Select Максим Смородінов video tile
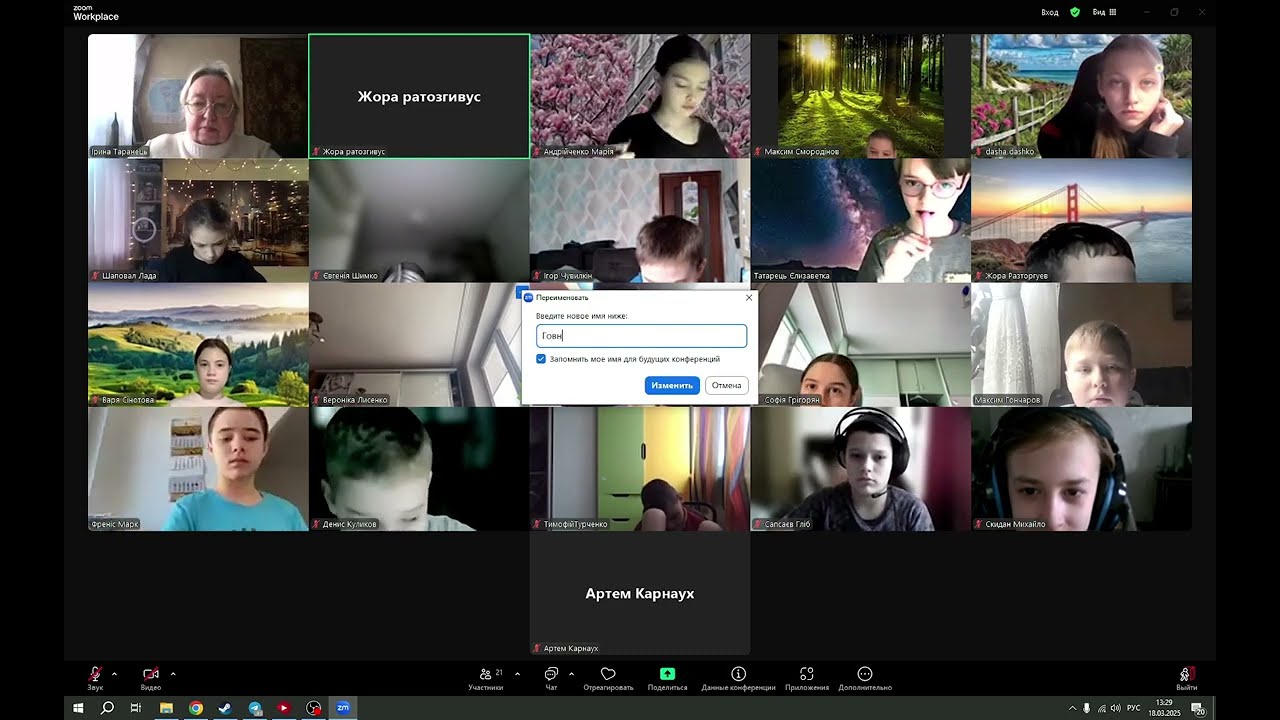Screen dimensions: 1280x720 coord(861,96)
